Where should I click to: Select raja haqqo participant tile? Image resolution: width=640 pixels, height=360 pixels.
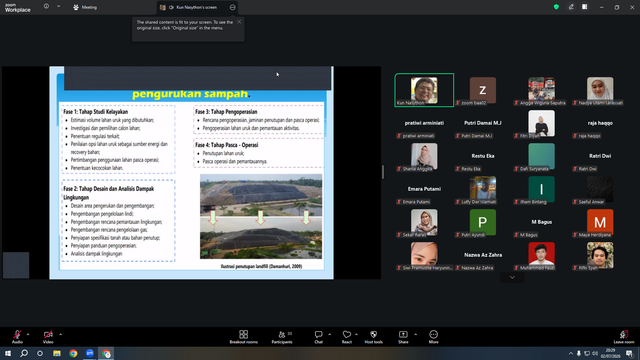point(600,123)
